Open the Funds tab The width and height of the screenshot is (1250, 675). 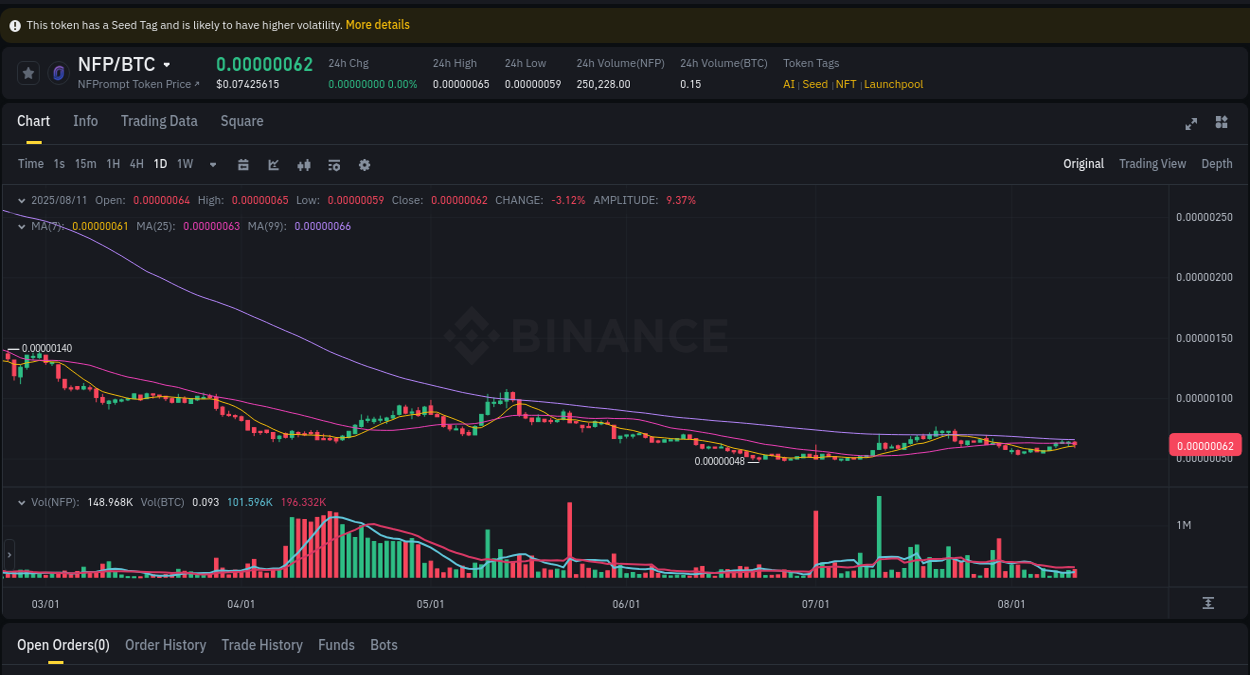[x=336, y=645]
